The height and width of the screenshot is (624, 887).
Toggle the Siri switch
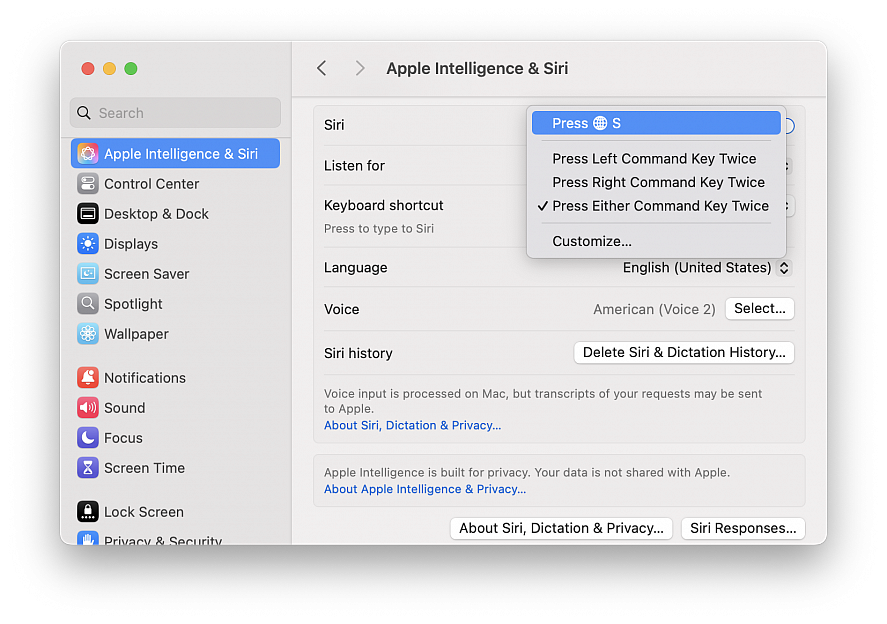click(x=788, y=126)
